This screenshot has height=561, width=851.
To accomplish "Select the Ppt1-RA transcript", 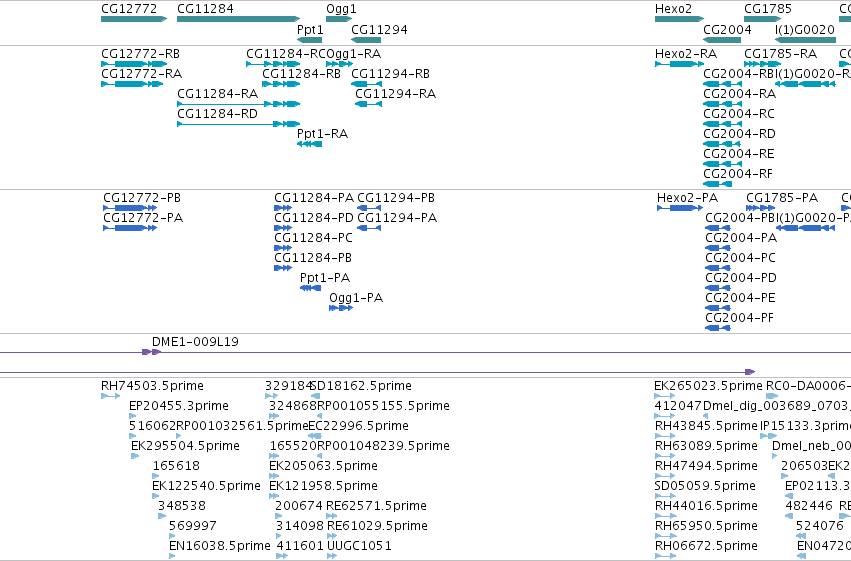I will point(309,144).
